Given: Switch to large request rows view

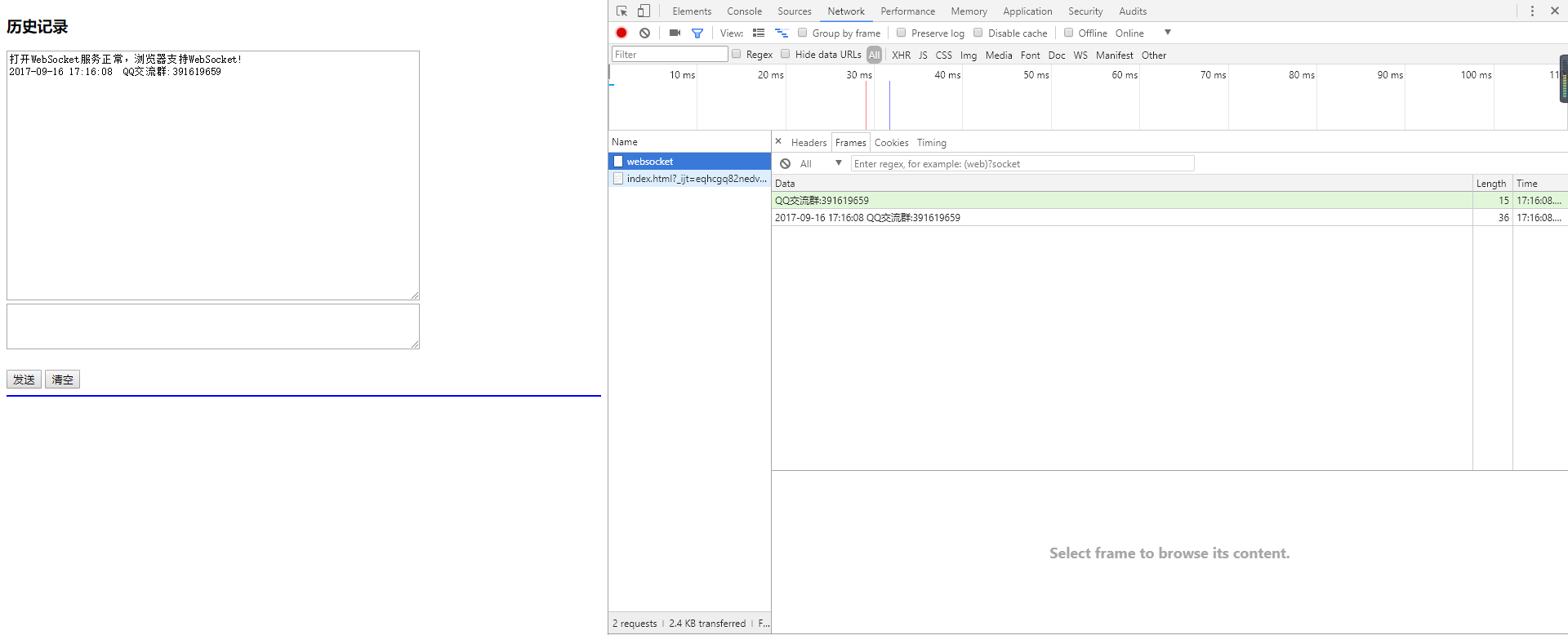Looking at the screenshot, I should coord(759,33).
